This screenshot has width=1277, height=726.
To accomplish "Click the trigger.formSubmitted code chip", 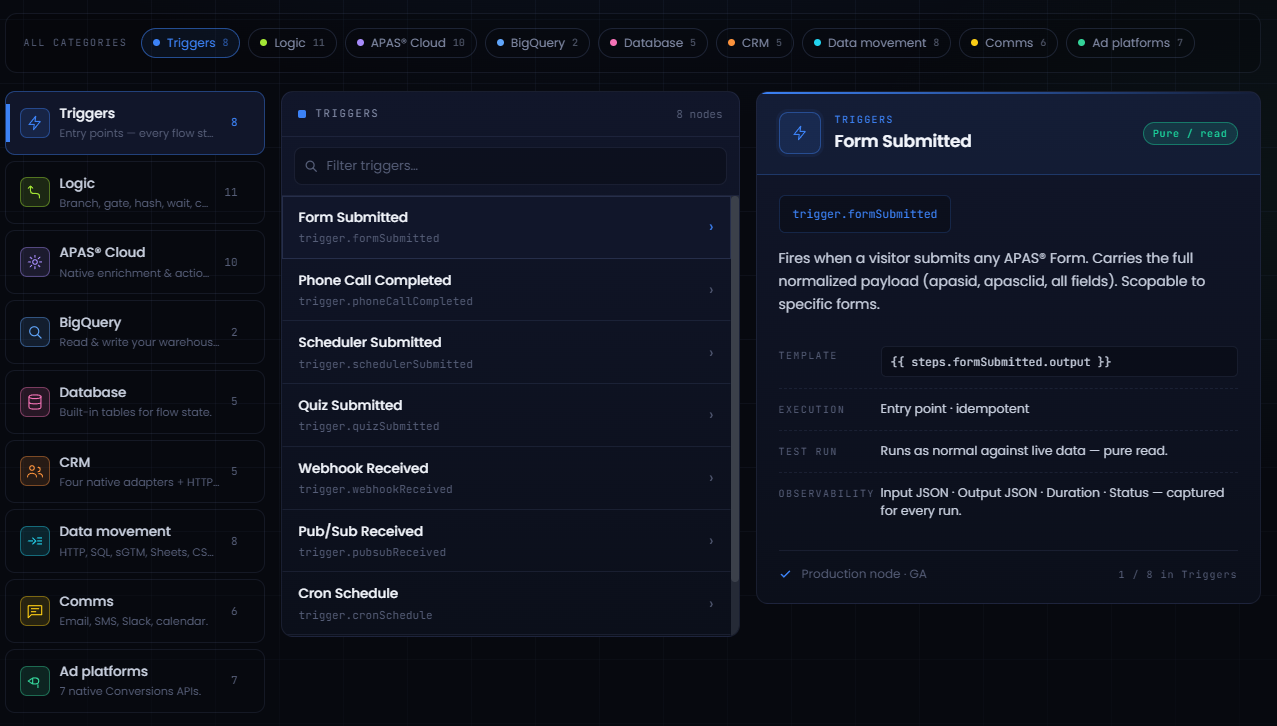I will pos(865,214).
